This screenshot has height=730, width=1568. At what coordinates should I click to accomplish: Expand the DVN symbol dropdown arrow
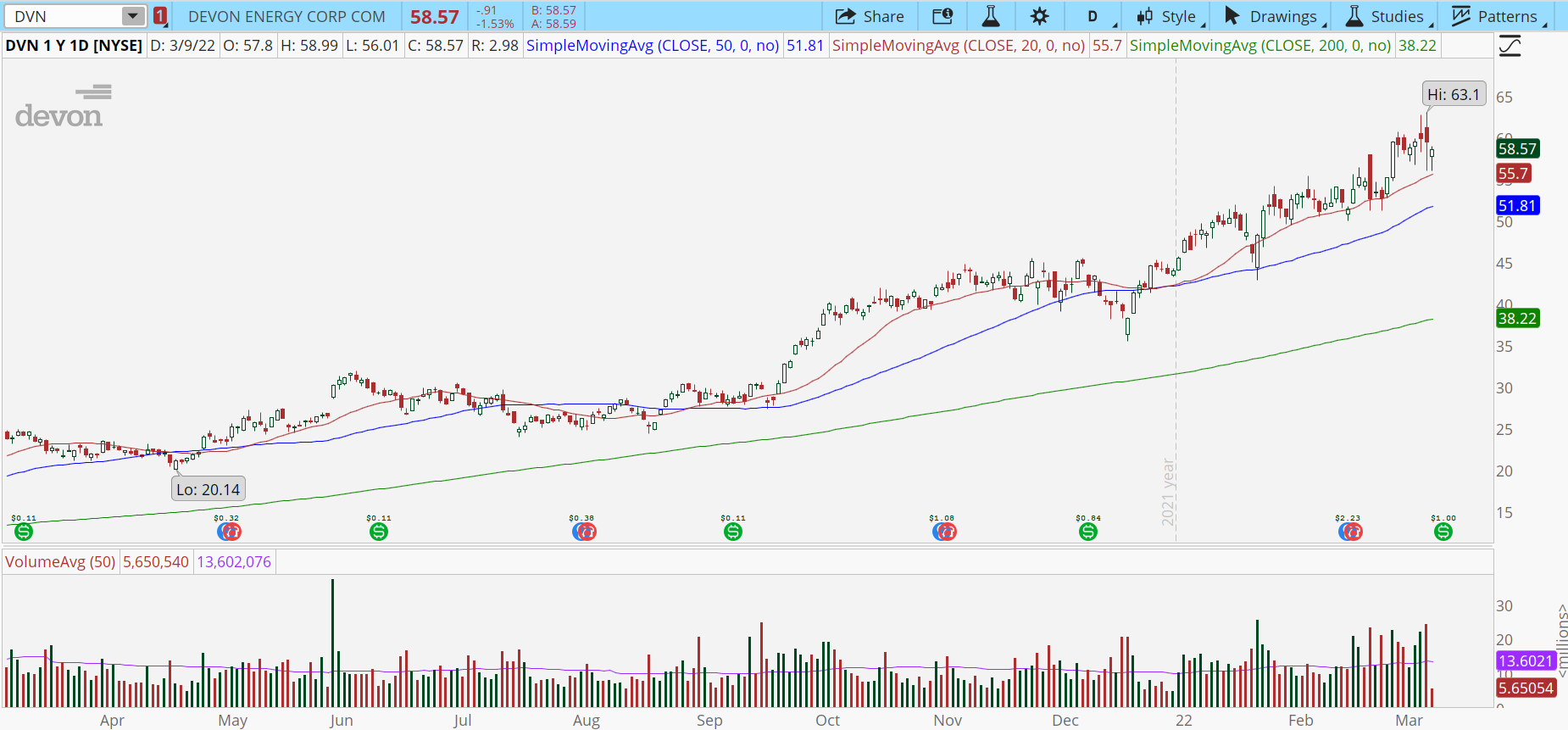(x=132, y=16)
